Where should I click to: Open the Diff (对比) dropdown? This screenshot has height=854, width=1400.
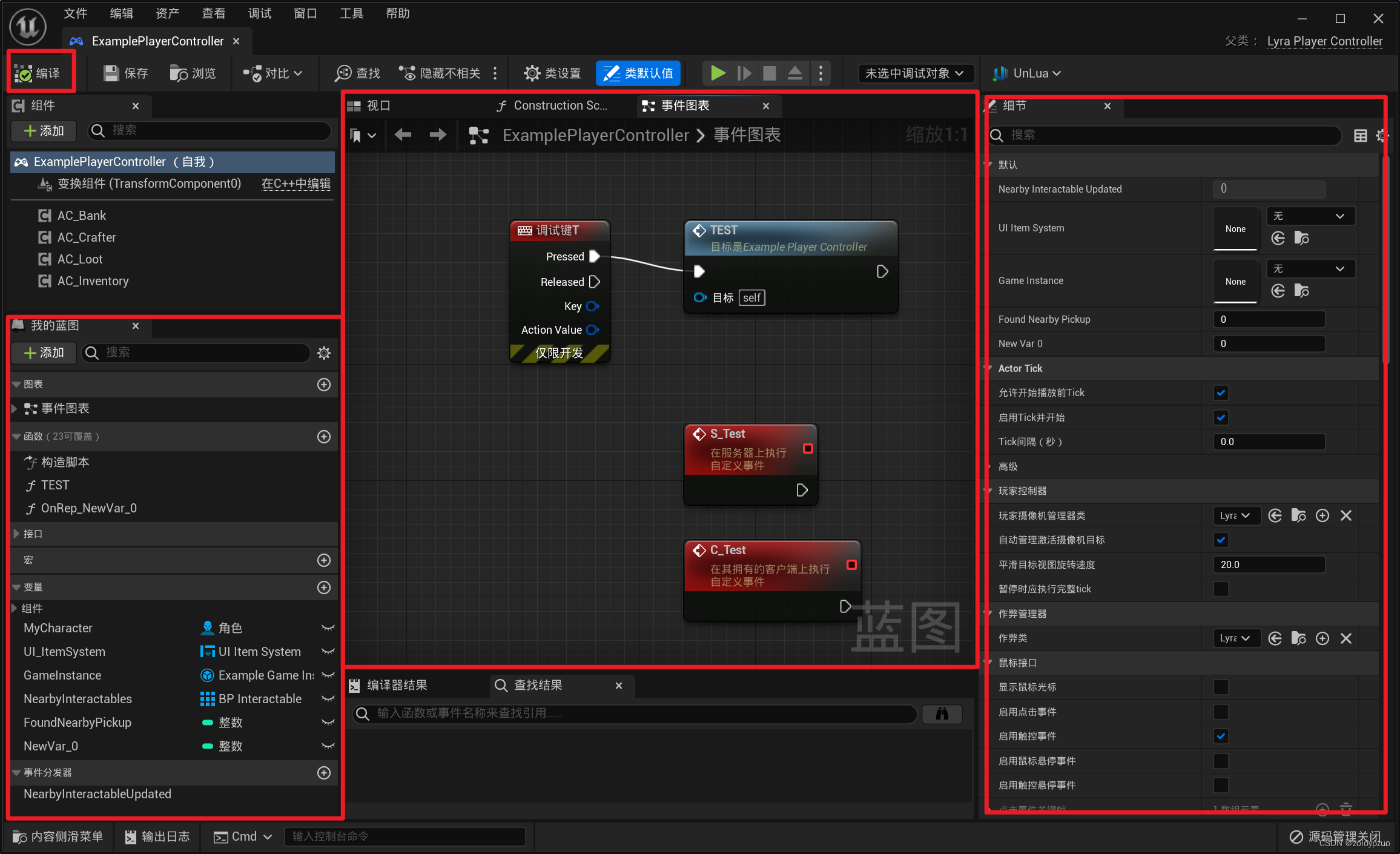point(273,73)
